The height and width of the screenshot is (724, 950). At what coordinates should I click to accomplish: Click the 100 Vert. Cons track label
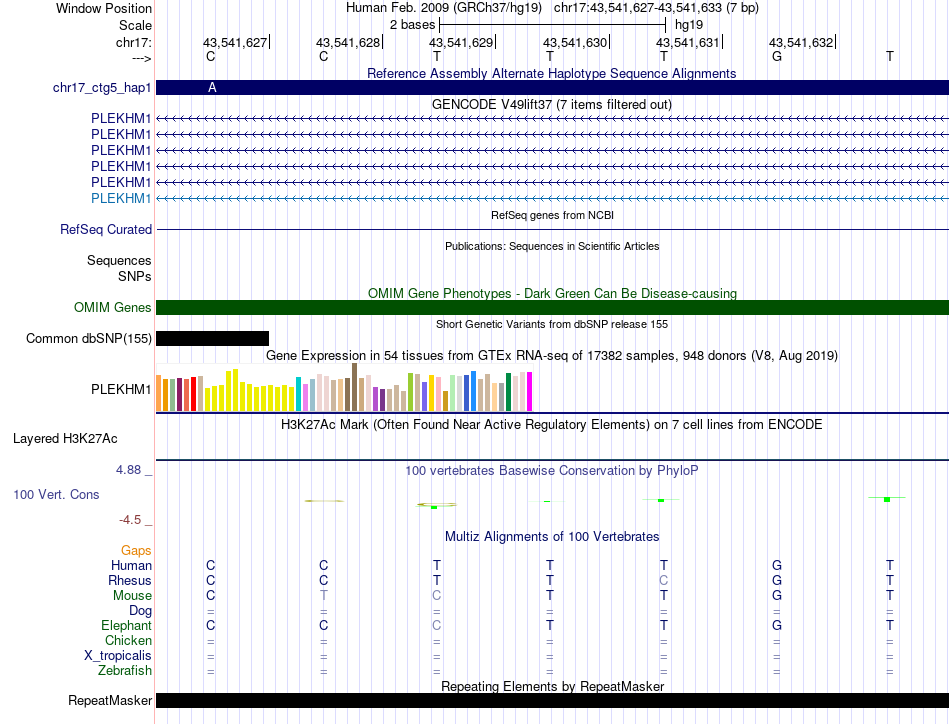tap(56, 495)
